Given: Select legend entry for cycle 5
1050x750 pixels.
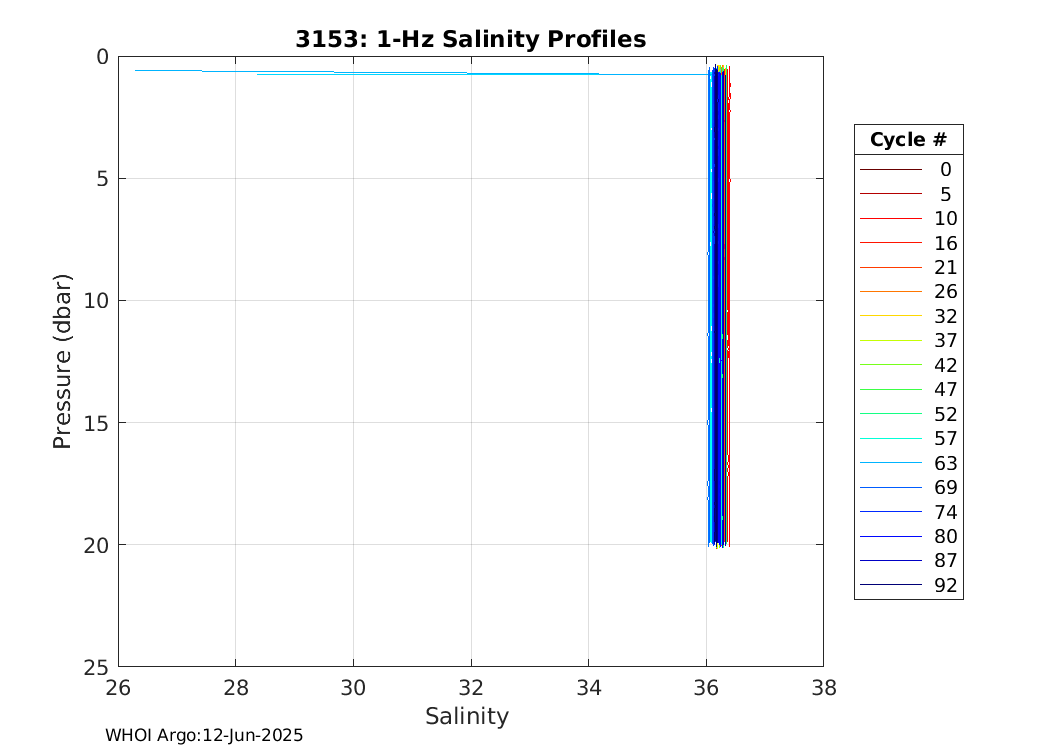Looking at the screenshot, I should click(x=909, y=194).
